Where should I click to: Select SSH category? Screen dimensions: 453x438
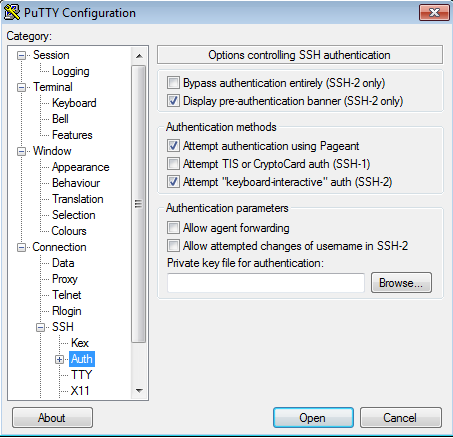(63, 327)
